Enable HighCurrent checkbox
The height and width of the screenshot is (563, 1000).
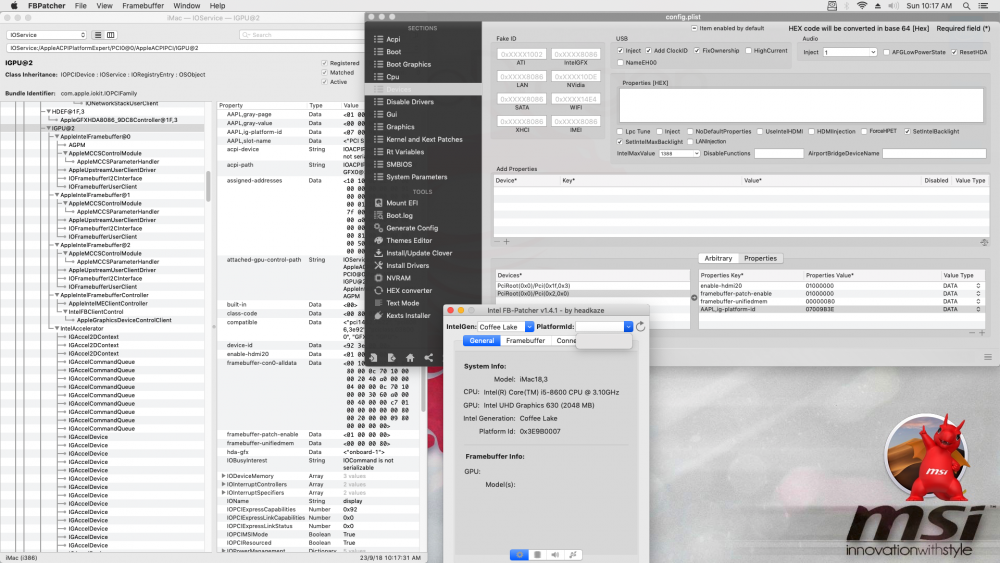click(x=748, y=50)
